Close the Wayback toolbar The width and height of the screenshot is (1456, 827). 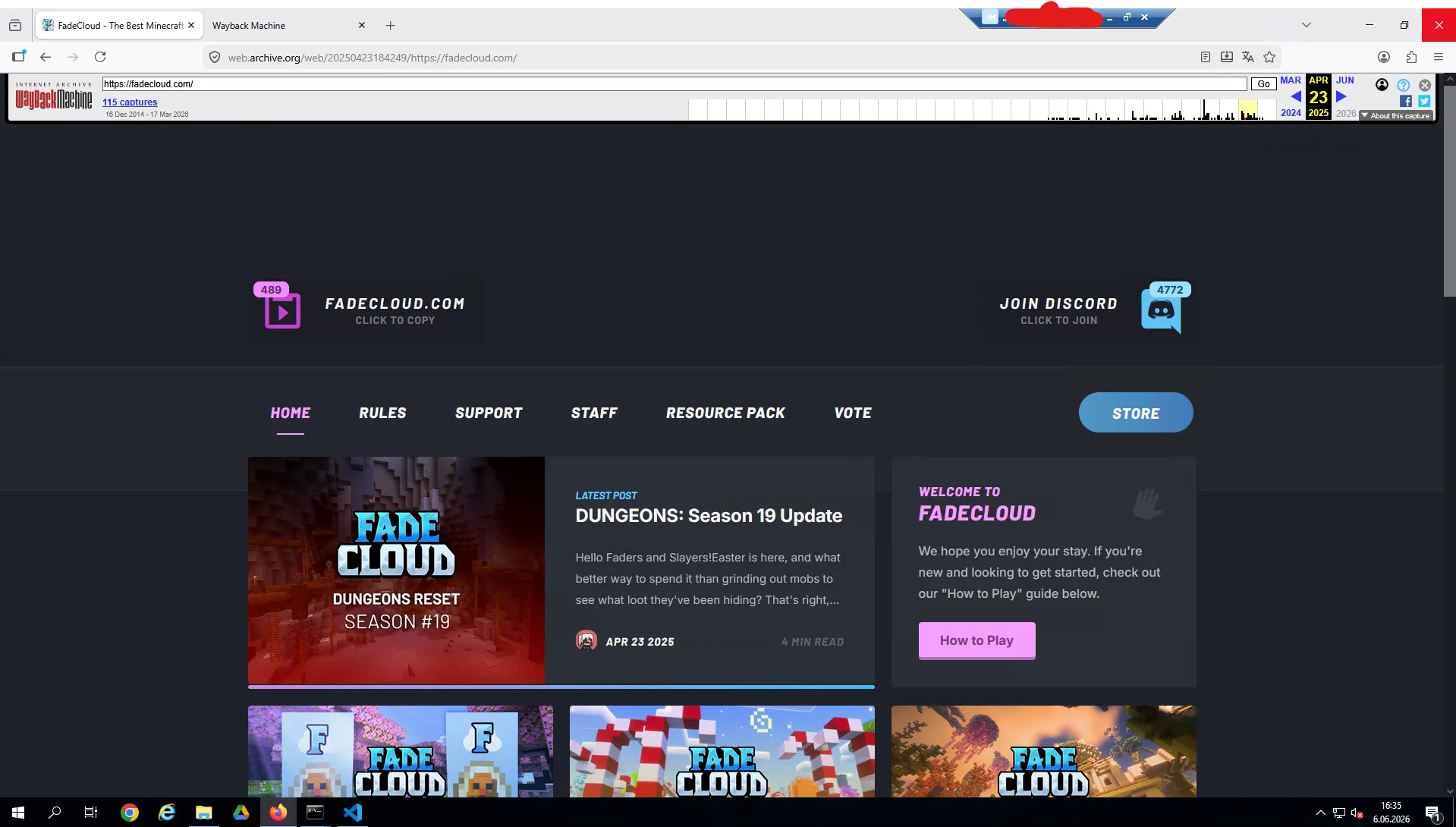tap(1425, 85)
